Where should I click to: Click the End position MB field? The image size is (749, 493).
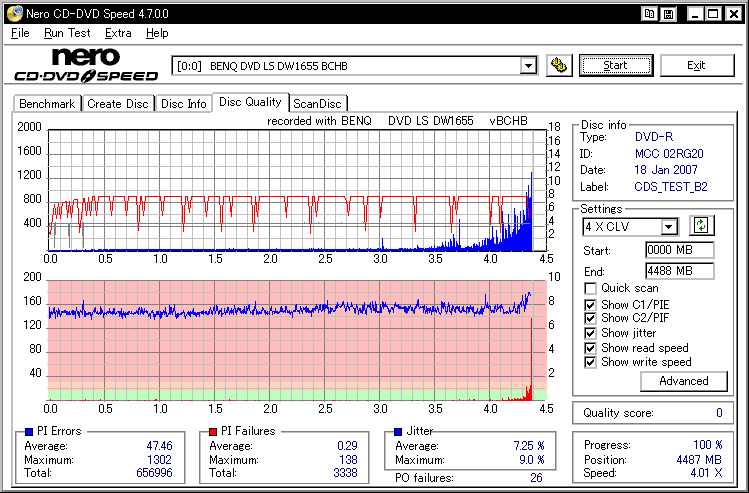pos(679,271)
